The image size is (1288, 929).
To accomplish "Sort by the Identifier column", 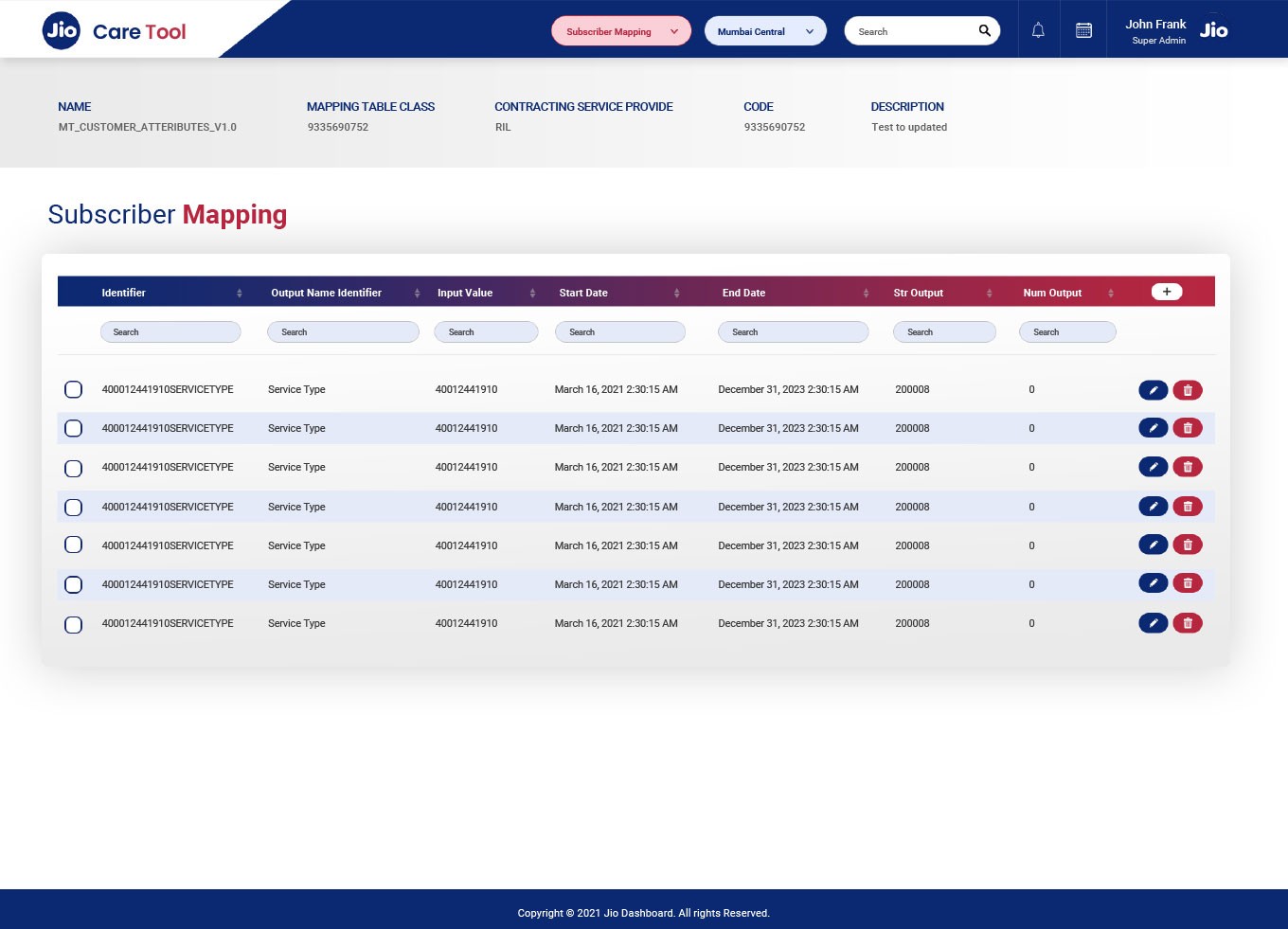I will pos(239,293).
